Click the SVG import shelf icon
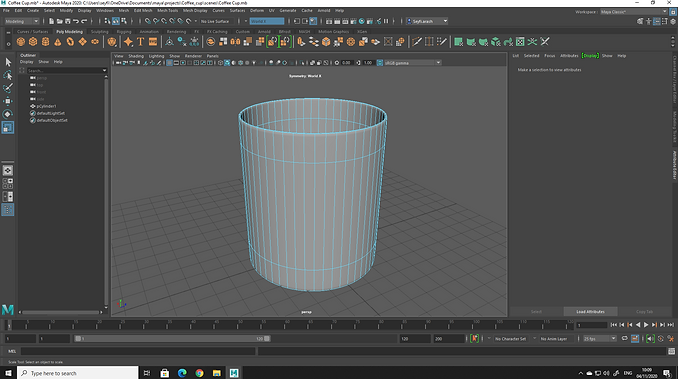Screen dimensions: 678x379 (x=153, y=42)
